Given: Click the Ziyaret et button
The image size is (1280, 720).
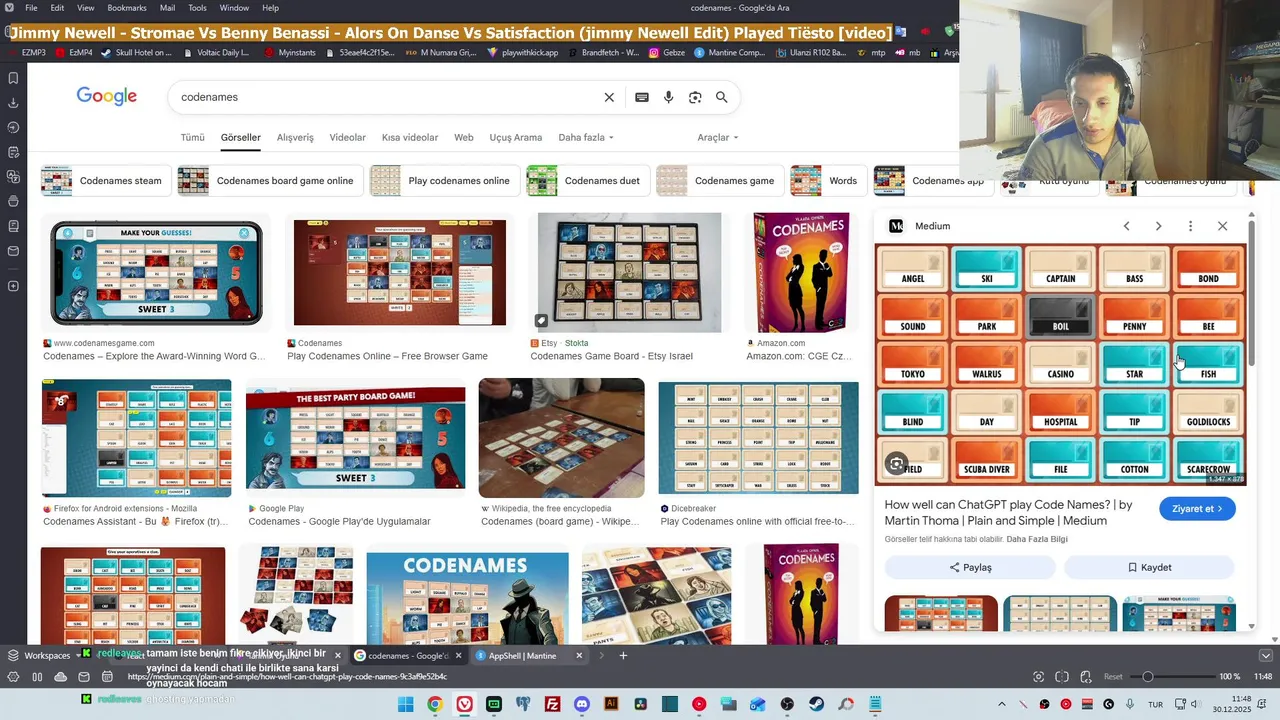Looking at the screenshot, I should tap(1197, 509).
